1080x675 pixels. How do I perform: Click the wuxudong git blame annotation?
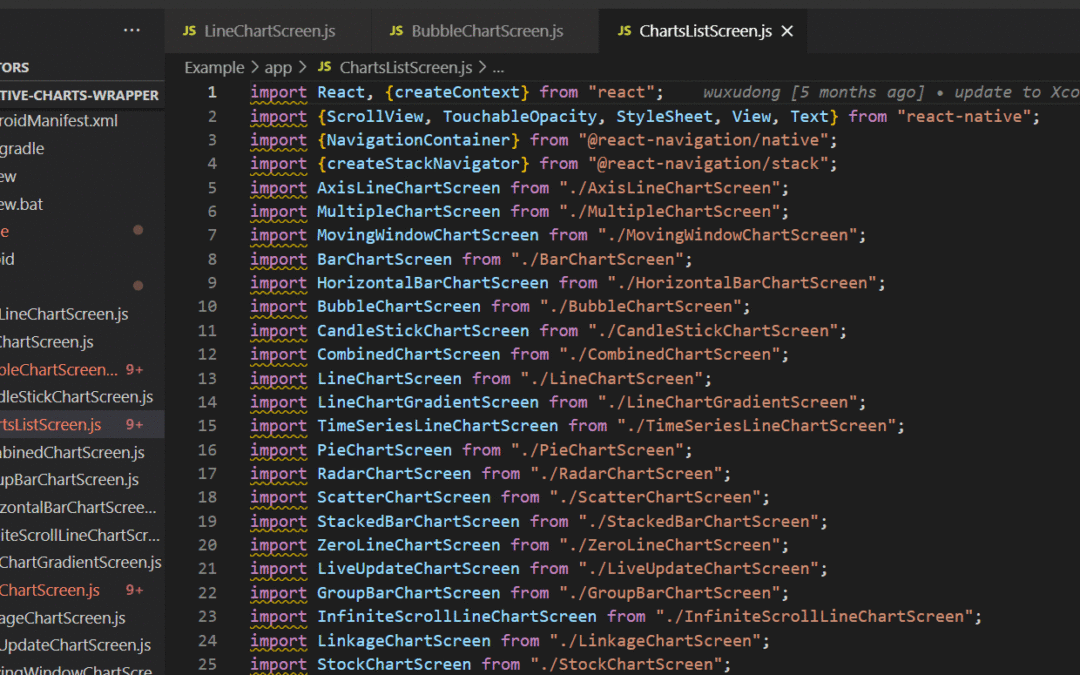coord(891,92)
